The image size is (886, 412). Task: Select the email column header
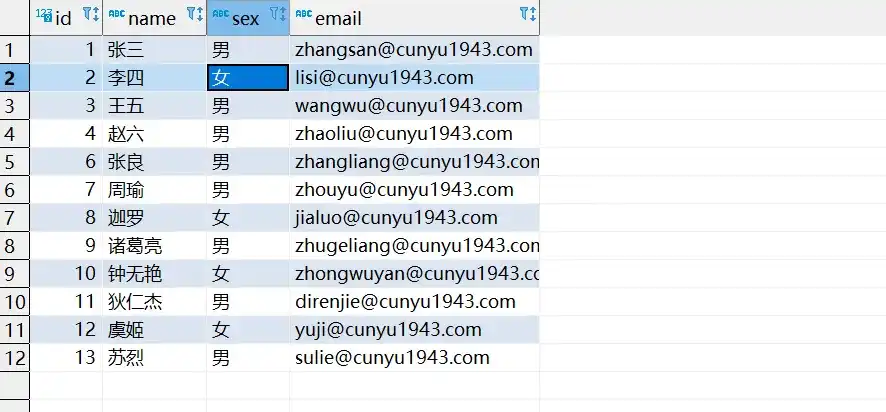click(414, 18)
